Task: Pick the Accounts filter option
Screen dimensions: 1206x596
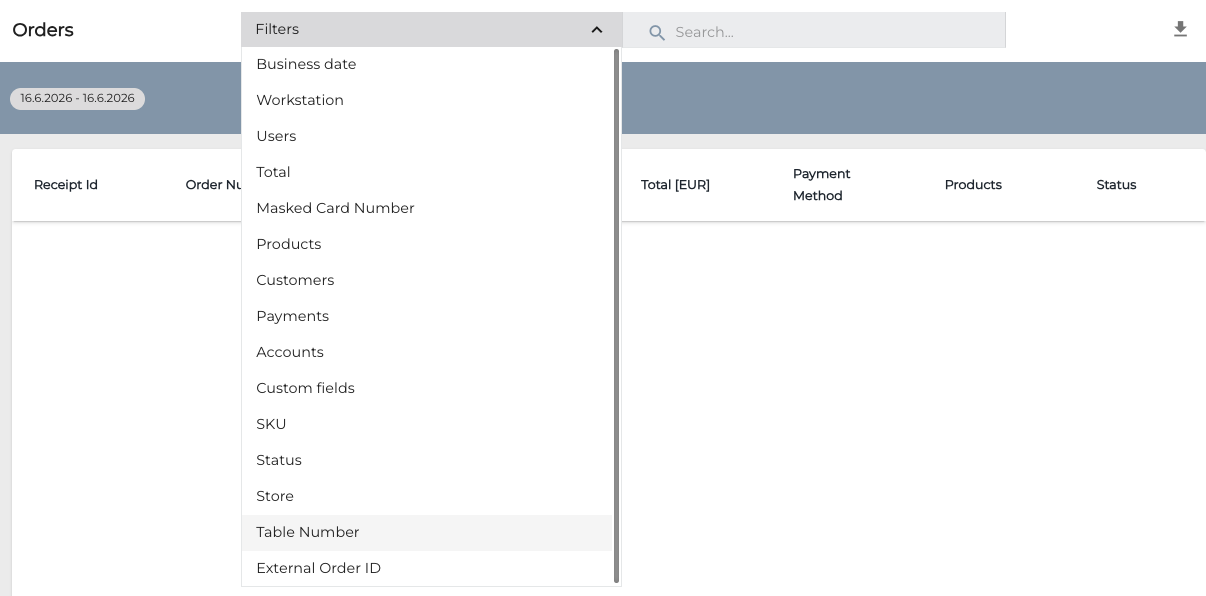Action: 427,352
